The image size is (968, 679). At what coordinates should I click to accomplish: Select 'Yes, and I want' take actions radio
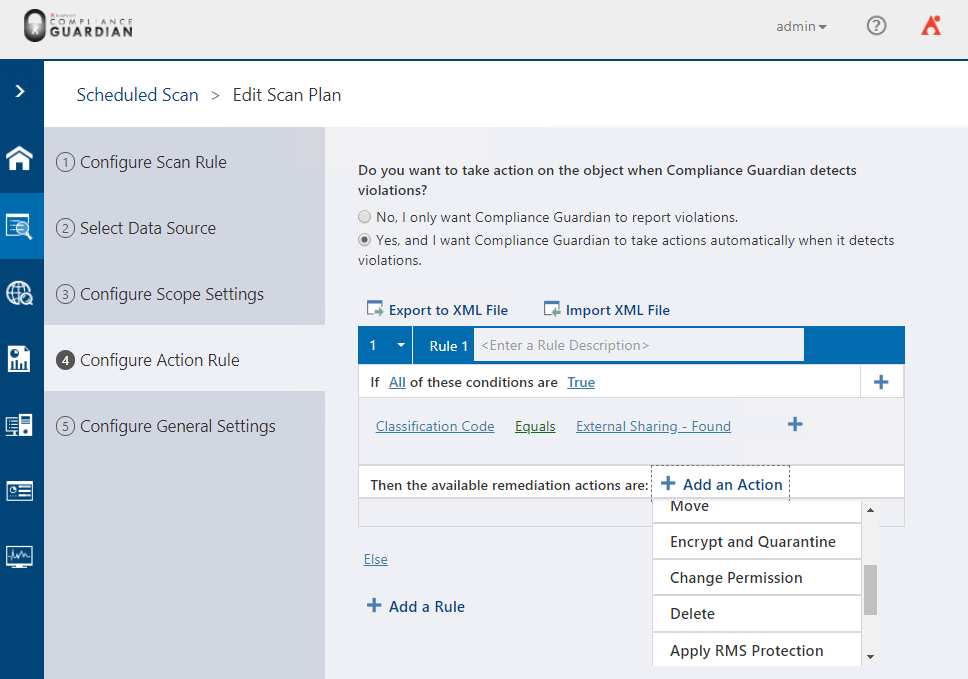[364, 240]
